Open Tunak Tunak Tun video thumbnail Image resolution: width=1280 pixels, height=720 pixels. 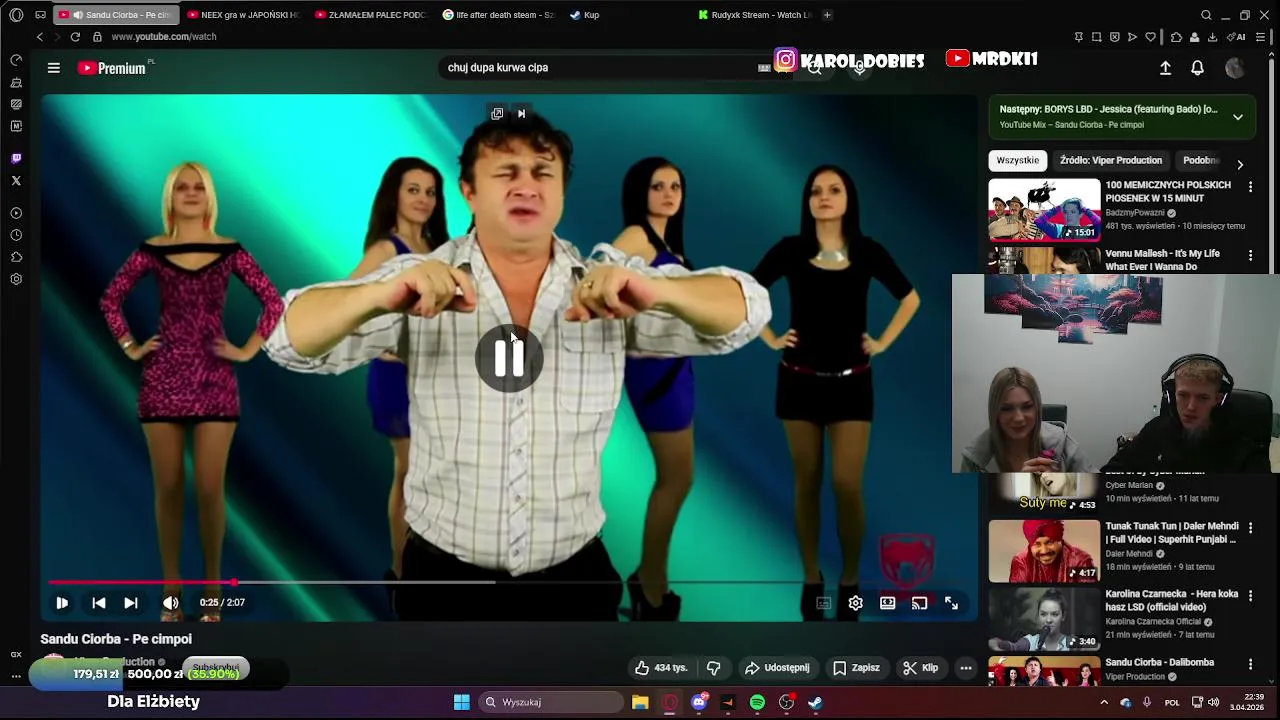click(x=1044, y=551)
